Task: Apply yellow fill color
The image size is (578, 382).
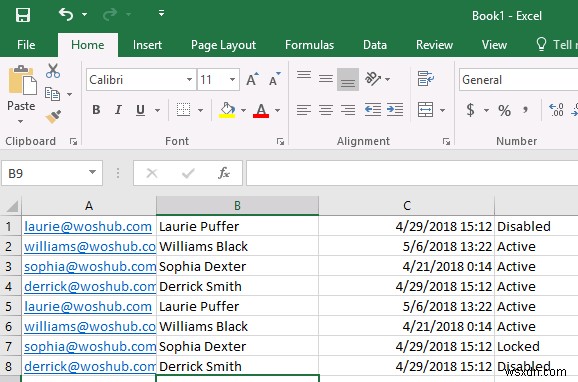Action: click(x=227, y=110)
